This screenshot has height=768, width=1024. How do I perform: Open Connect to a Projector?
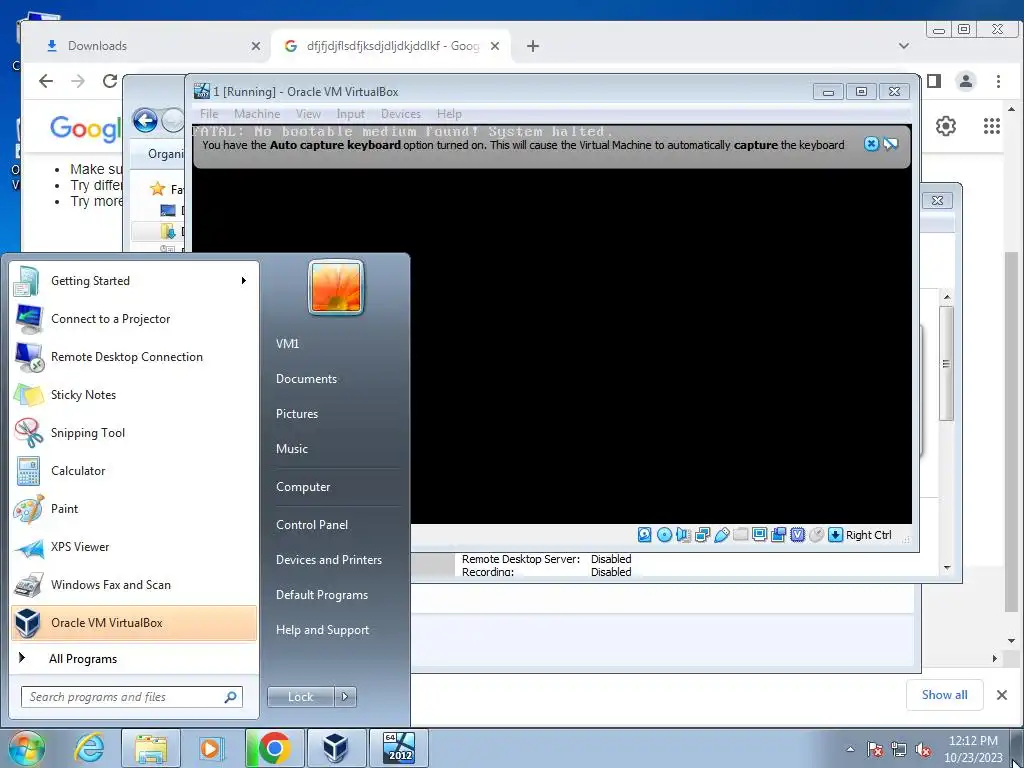coord(134,319)
